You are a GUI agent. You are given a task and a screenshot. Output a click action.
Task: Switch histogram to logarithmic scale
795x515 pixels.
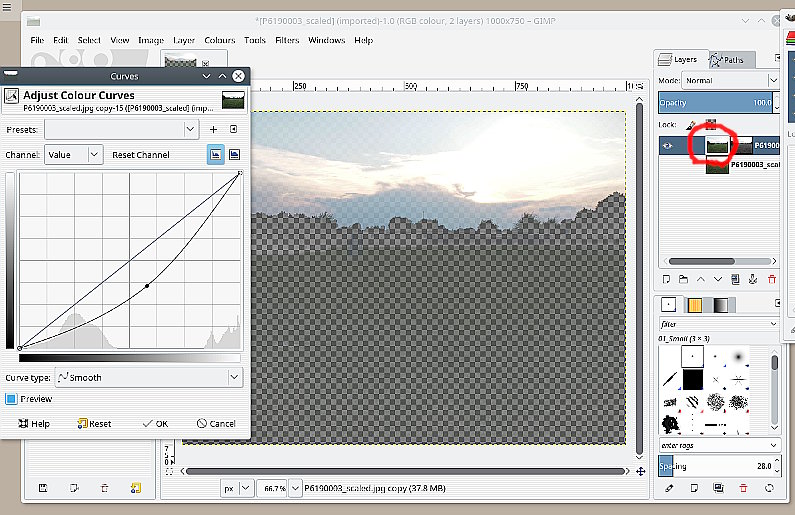[234, 155]
